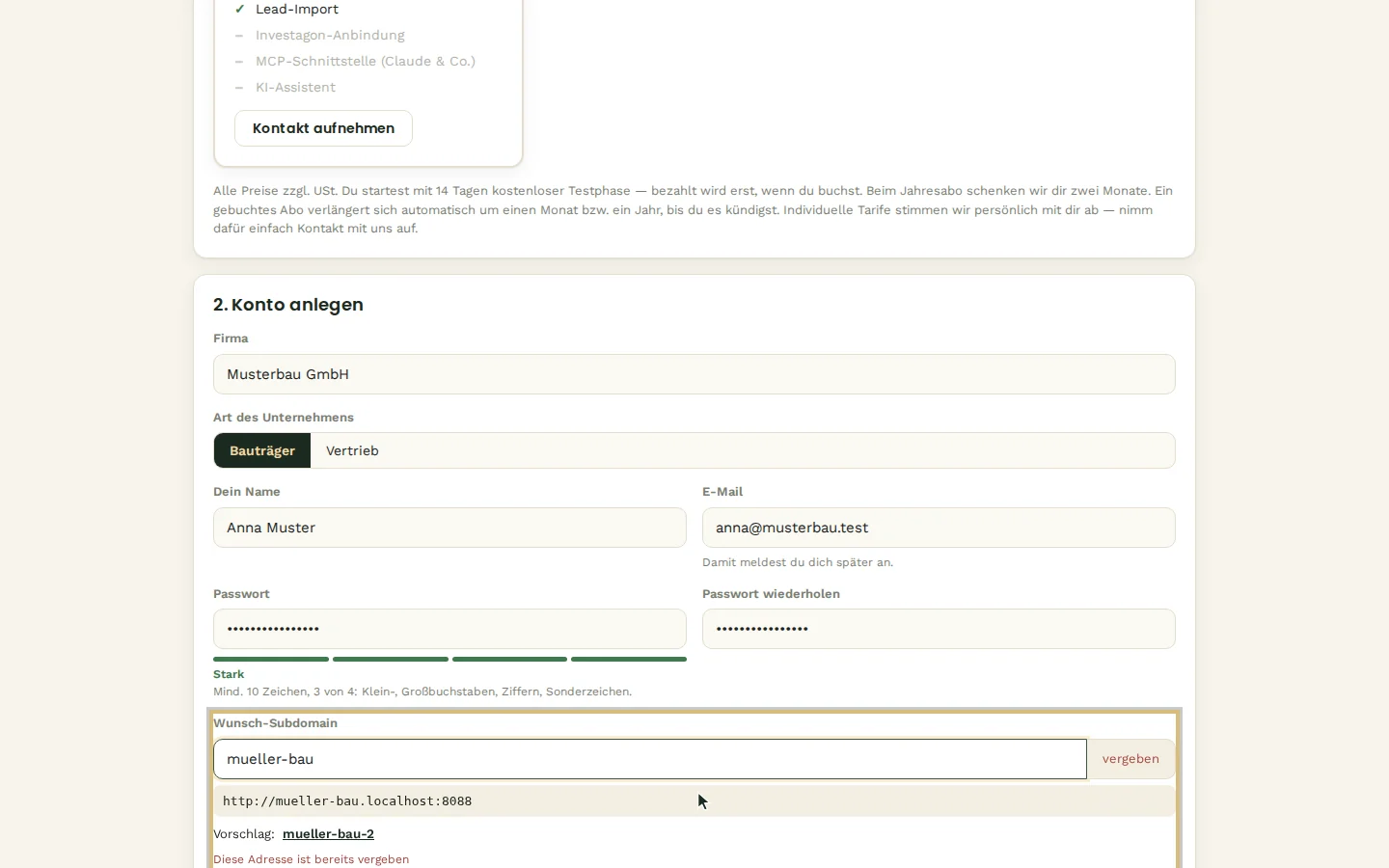Click the KI-Assistent feature entry
Image resolution: width=1389 pixels, height=868 pixels.
coord(286,88)
